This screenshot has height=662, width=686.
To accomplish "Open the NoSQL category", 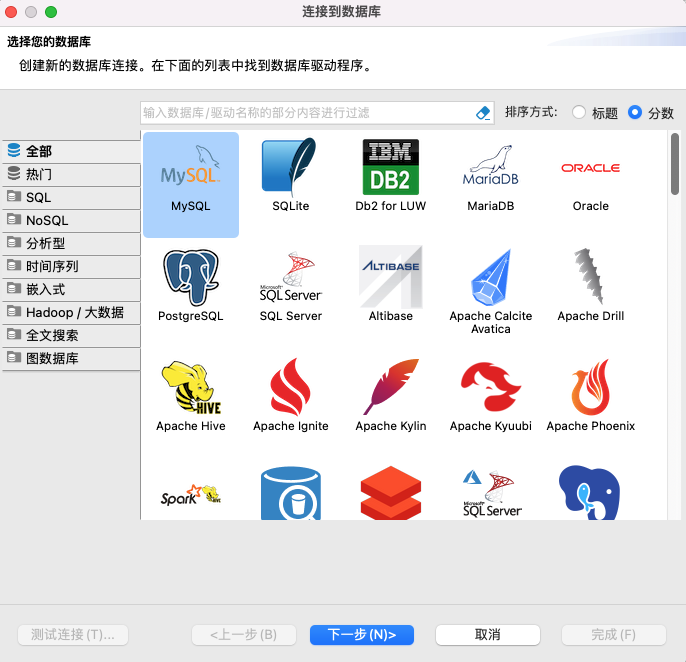I will click(x=71, y=221).
